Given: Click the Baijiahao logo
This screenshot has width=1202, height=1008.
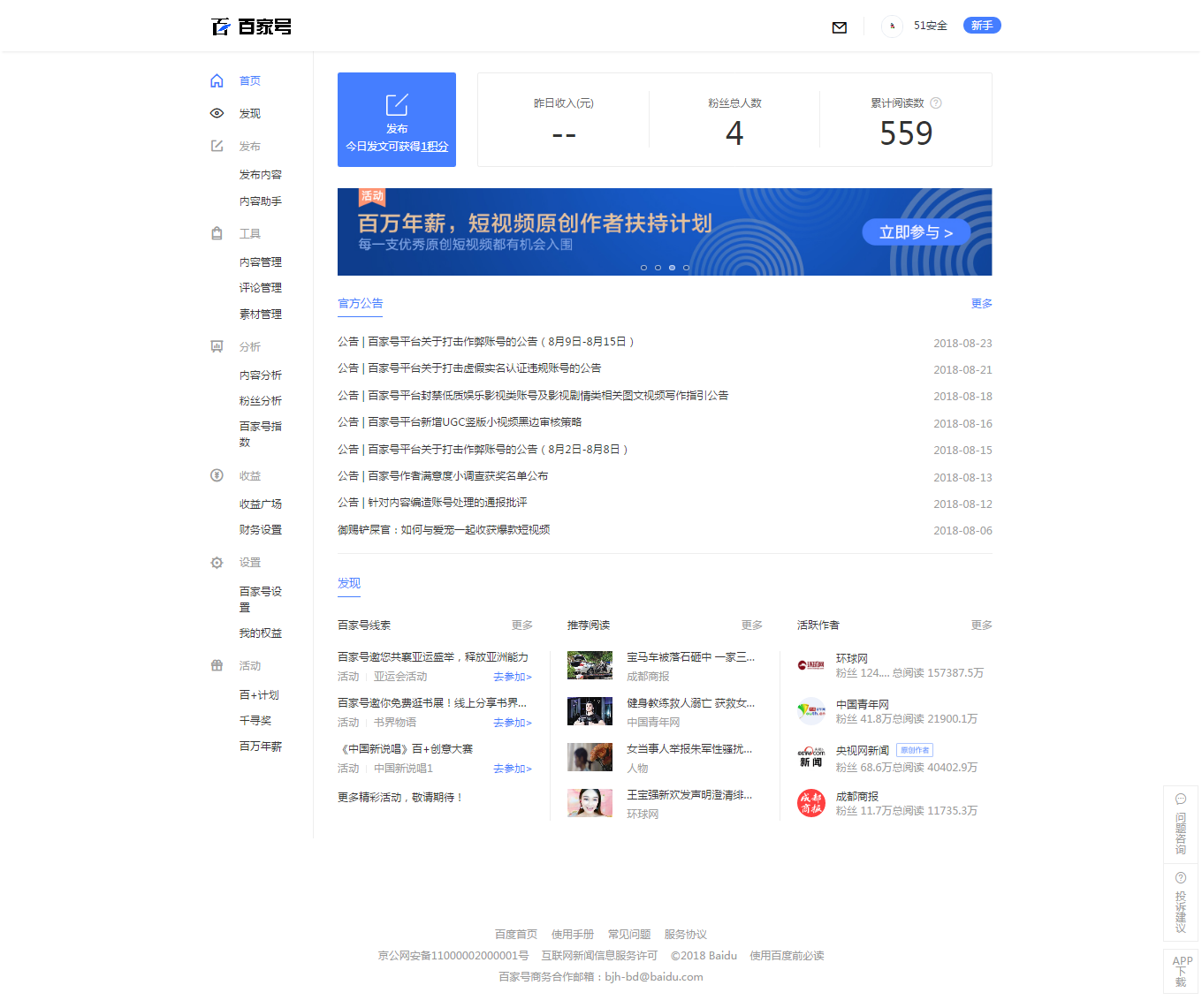Looking at the screenshot, I should tap(252, 27).
